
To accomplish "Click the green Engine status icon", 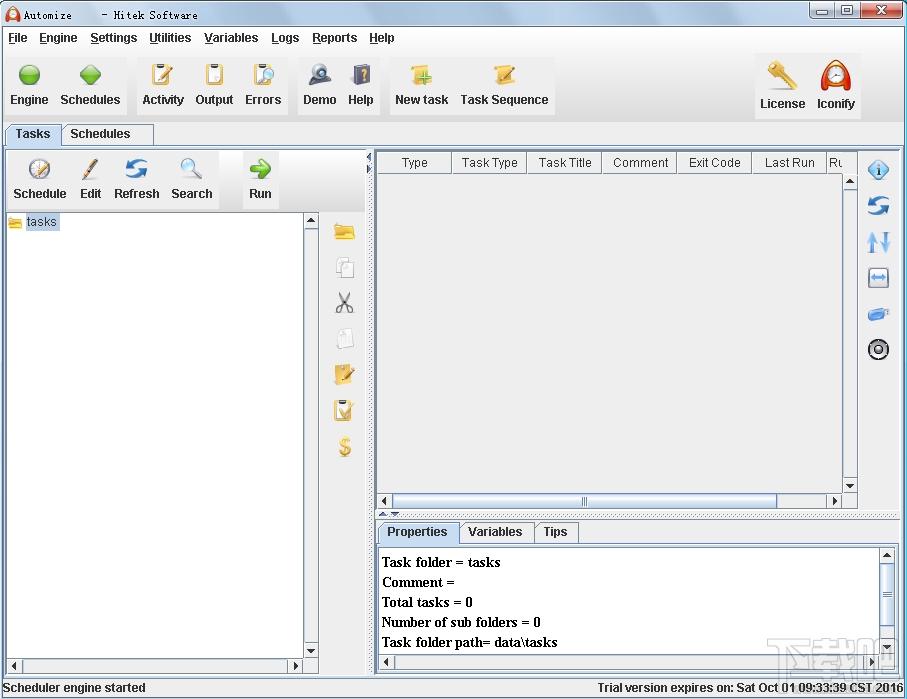I will click(x=29, y=75).
